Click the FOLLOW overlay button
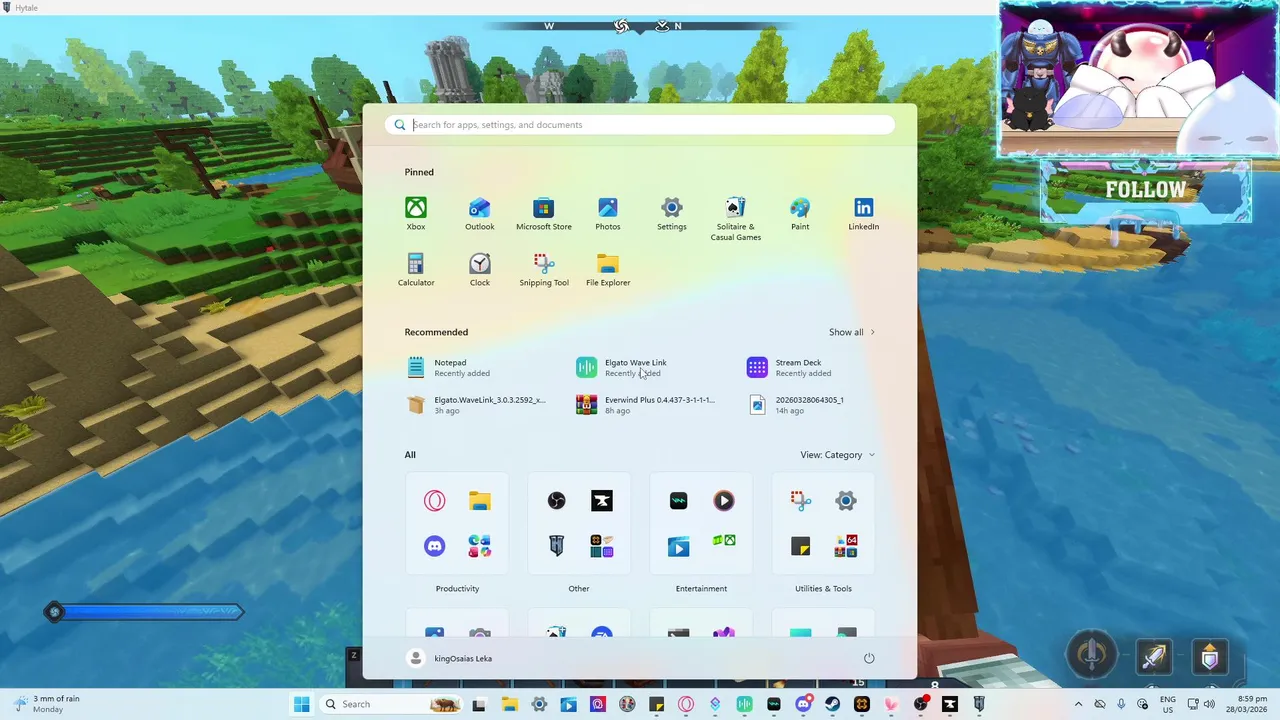This screenshot has width=1280, height=720. 1146,190
